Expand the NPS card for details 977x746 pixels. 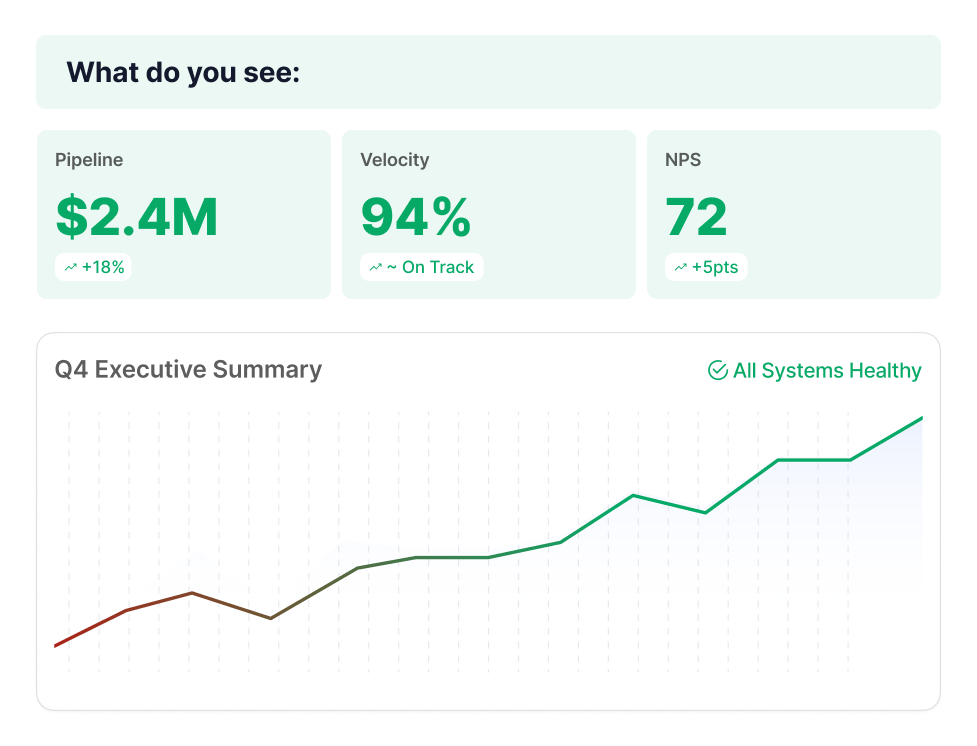(793, 213)
